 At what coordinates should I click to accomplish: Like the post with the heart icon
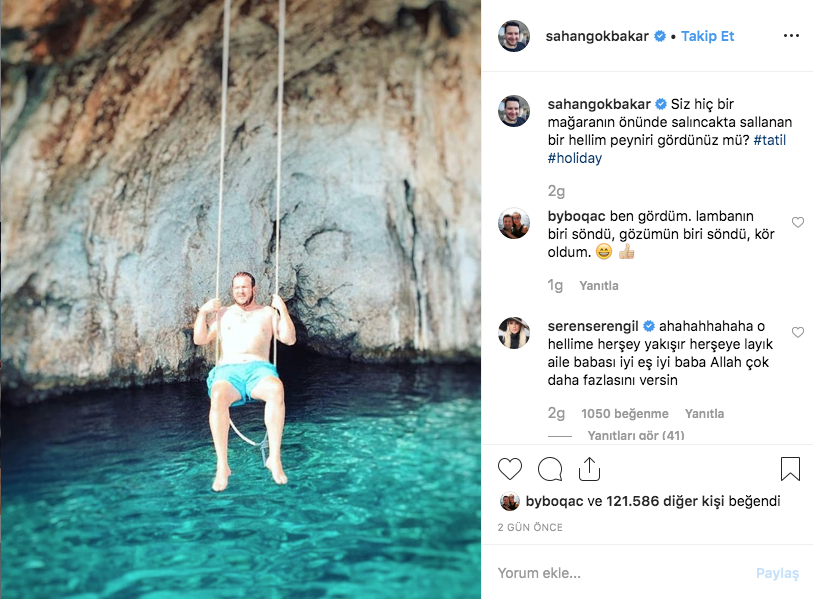click(510, 469)
